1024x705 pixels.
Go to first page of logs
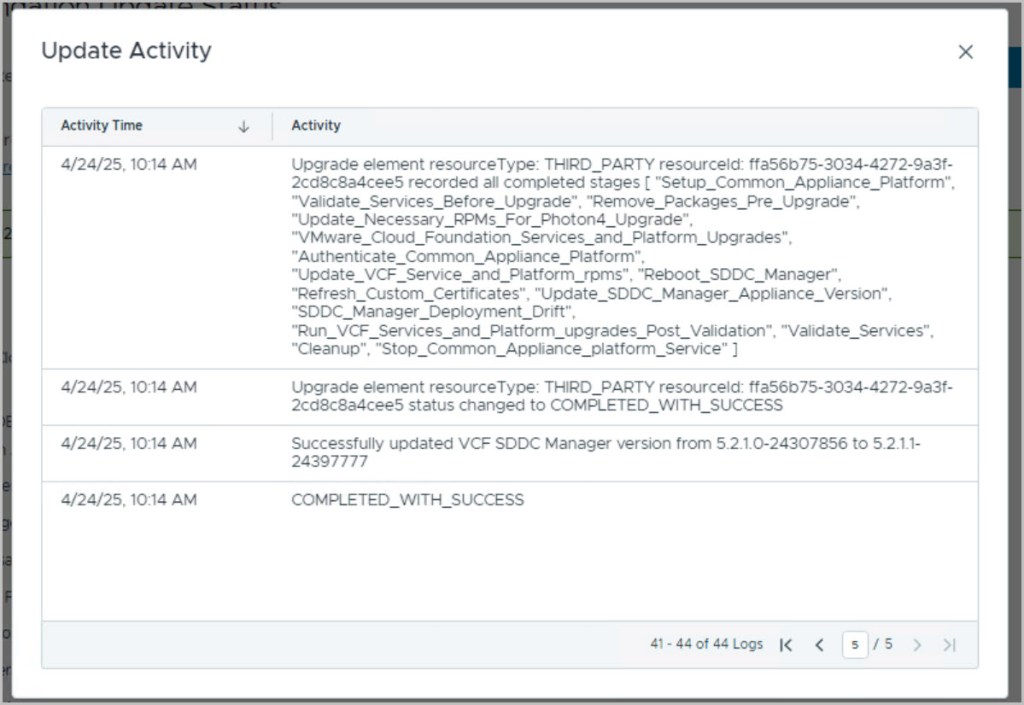click(786, 645)
